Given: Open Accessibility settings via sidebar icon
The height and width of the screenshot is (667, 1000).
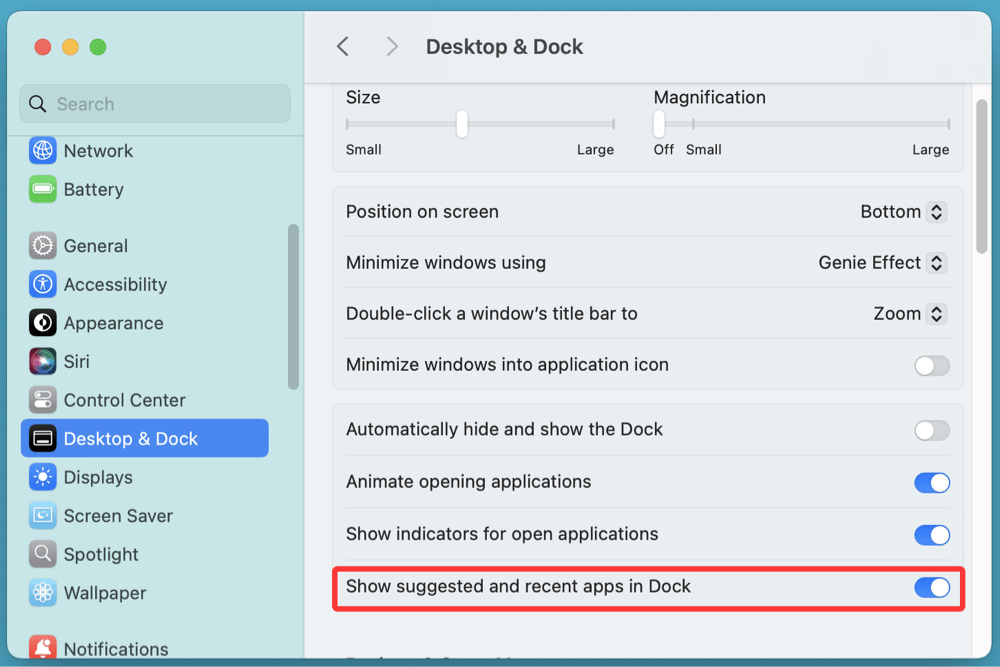Looking at the screenshot, I should tap(42, 284).
